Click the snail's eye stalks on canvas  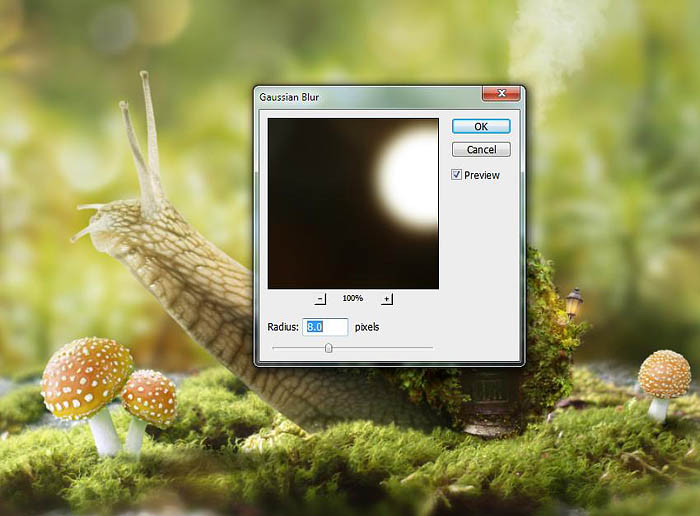pyautogui.click(x=142, y=140)
